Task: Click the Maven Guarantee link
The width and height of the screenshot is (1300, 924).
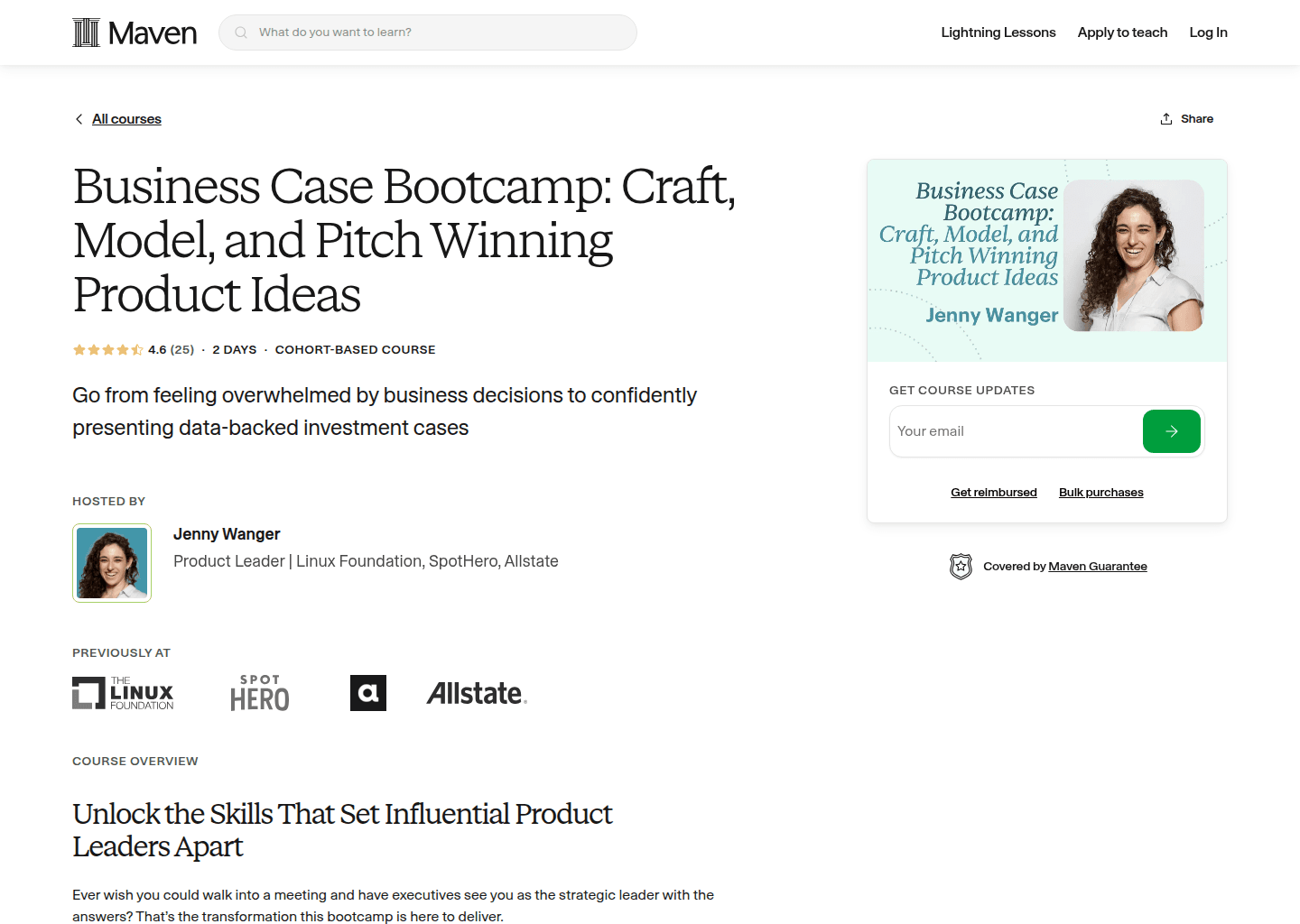Action: 1098,566
